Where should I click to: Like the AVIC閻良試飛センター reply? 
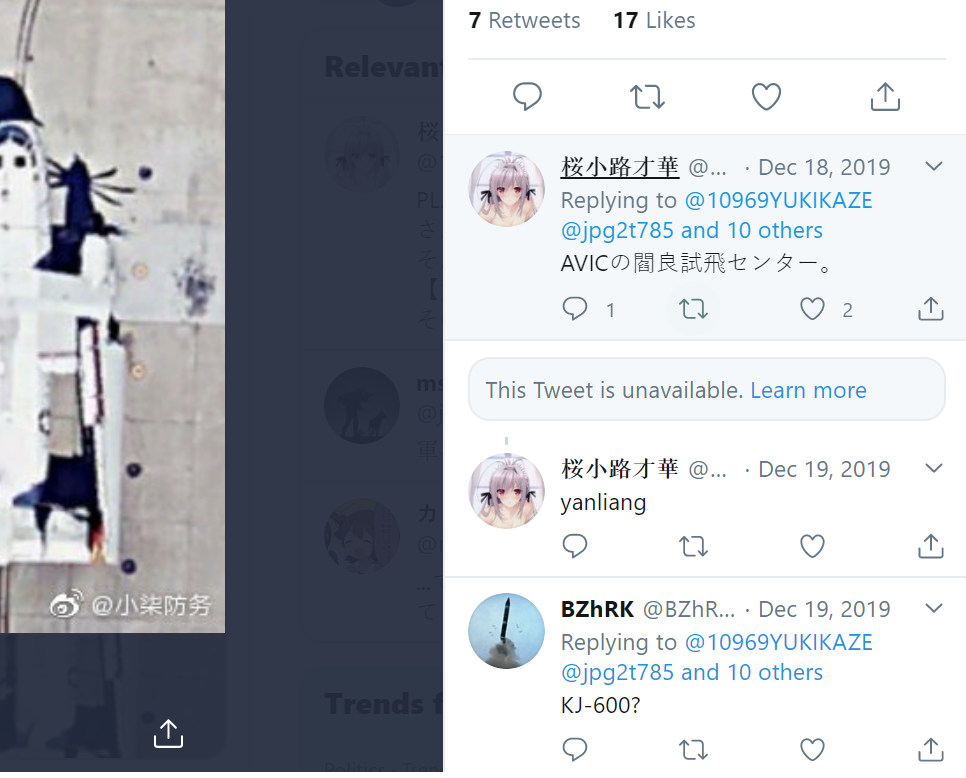coord(812,309)
